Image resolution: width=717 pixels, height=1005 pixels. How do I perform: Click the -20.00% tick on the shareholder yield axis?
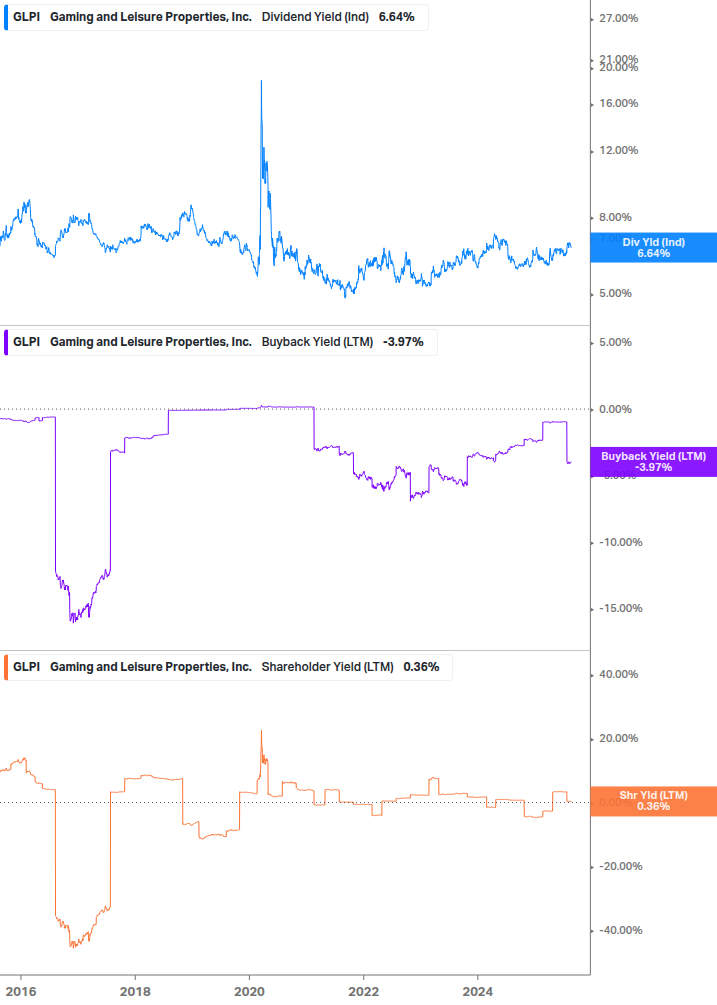click(620, 867)
